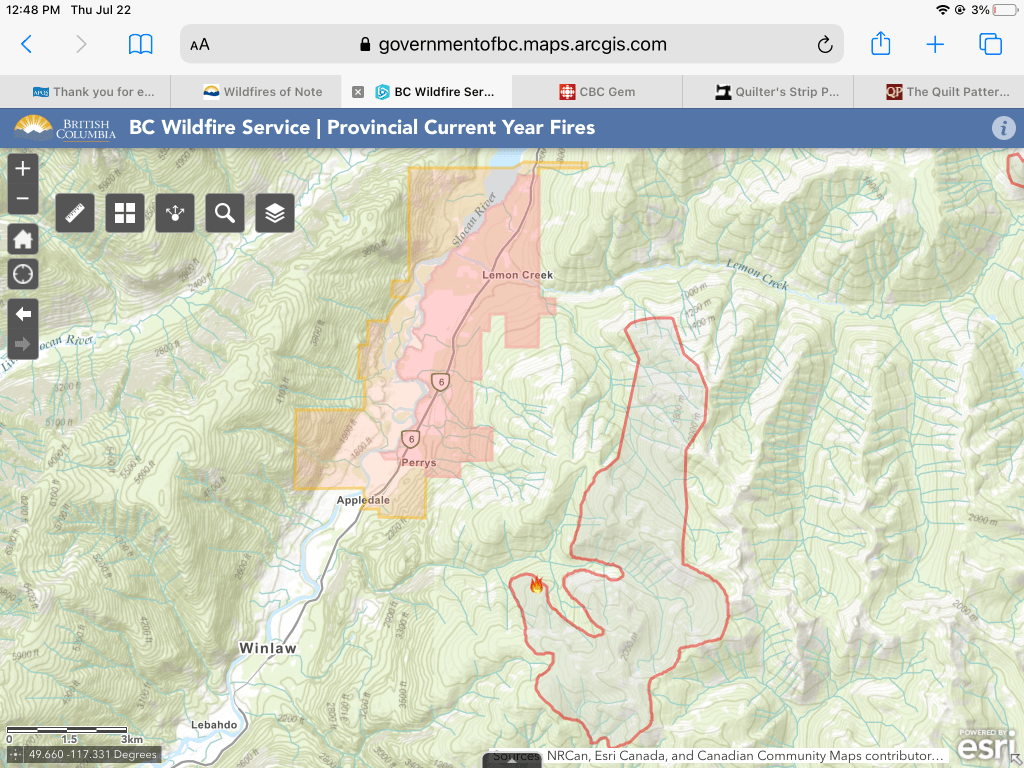Open the Safari aA page settings menu
The width and height of the screenshot is (1024, 768).
point(200,45)
